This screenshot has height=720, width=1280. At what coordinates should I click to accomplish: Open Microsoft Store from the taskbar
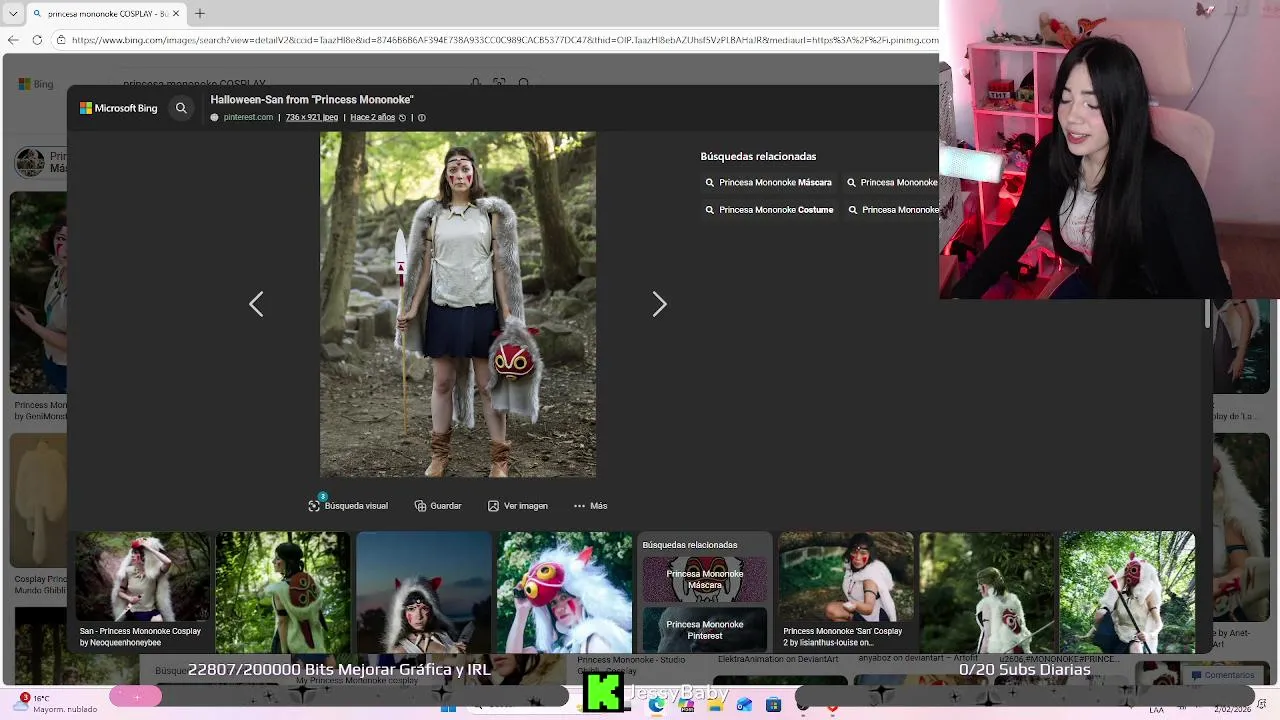(x=773, y=705)
